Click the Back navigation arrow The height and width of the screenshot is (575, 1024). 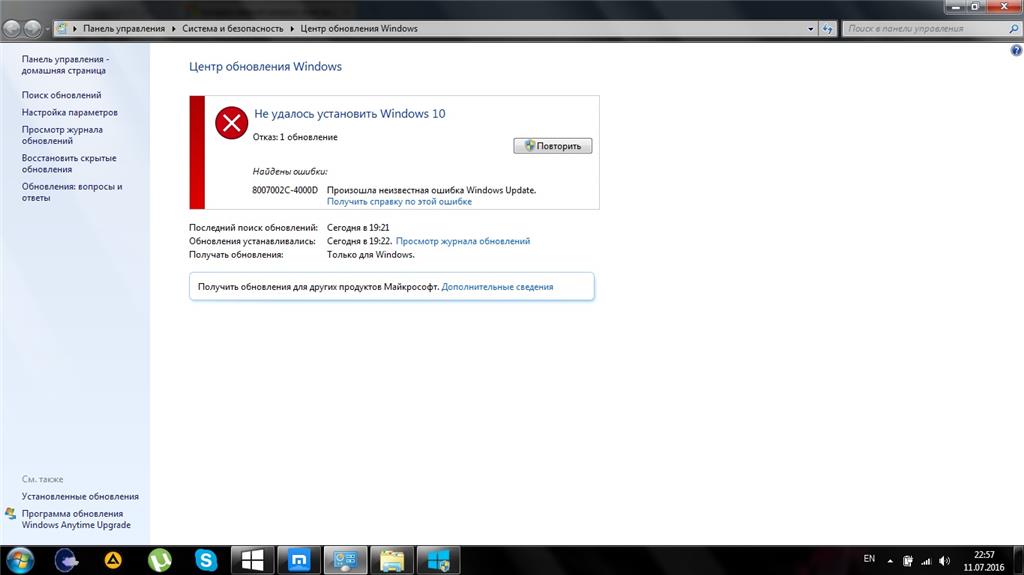(11, 29)
